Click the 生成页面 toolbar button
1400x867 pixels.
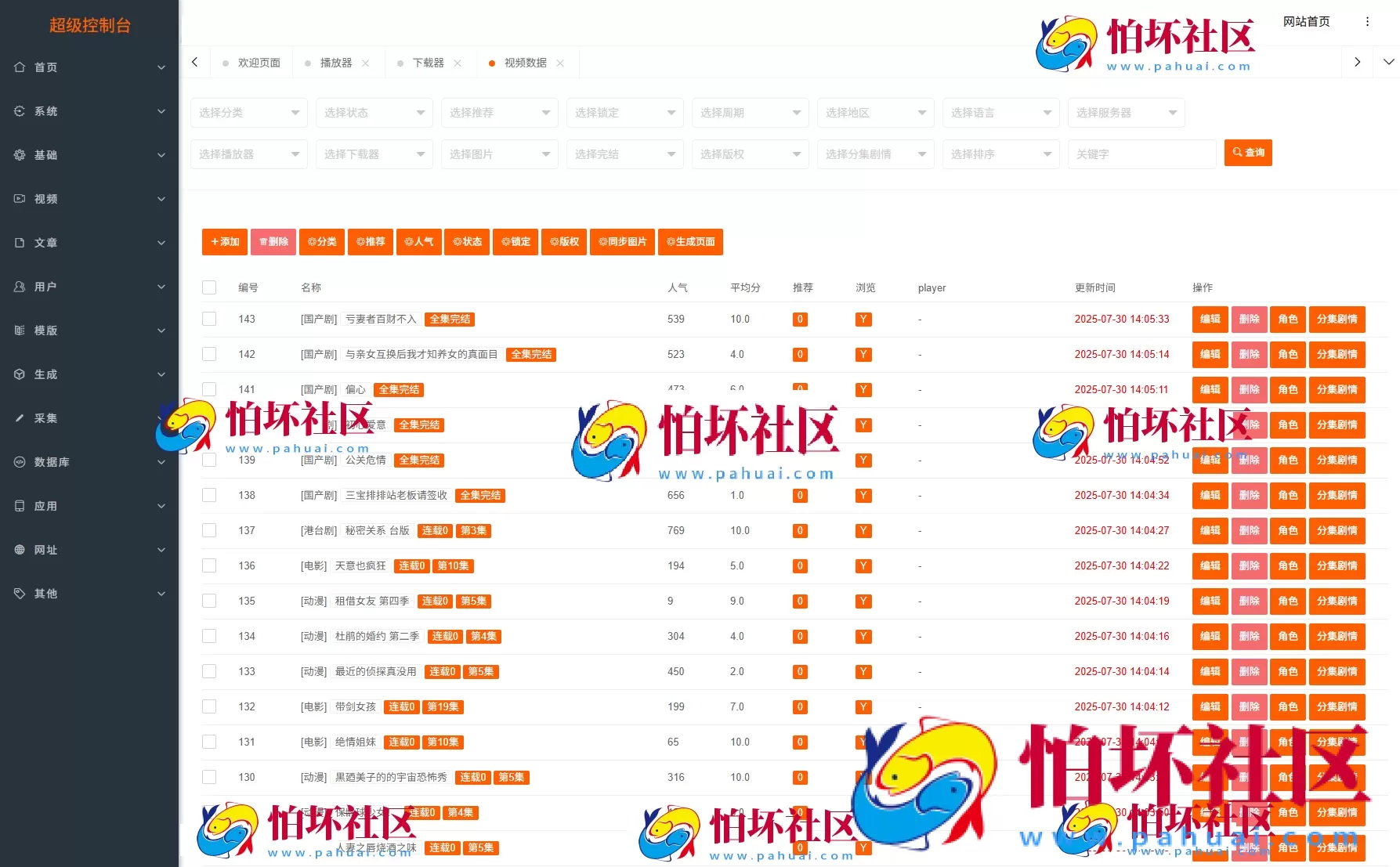690,242
